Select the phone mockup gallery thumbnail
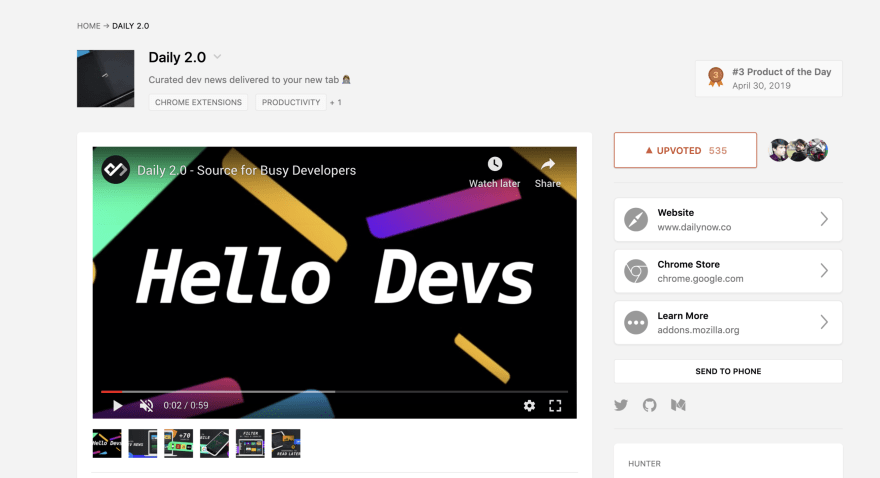880x478 pixels. point(214,443)
